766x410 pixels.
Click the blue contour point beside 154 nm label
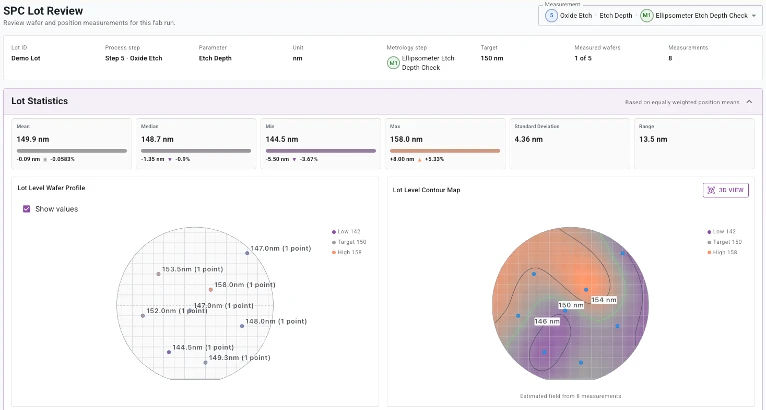point(586,290)
